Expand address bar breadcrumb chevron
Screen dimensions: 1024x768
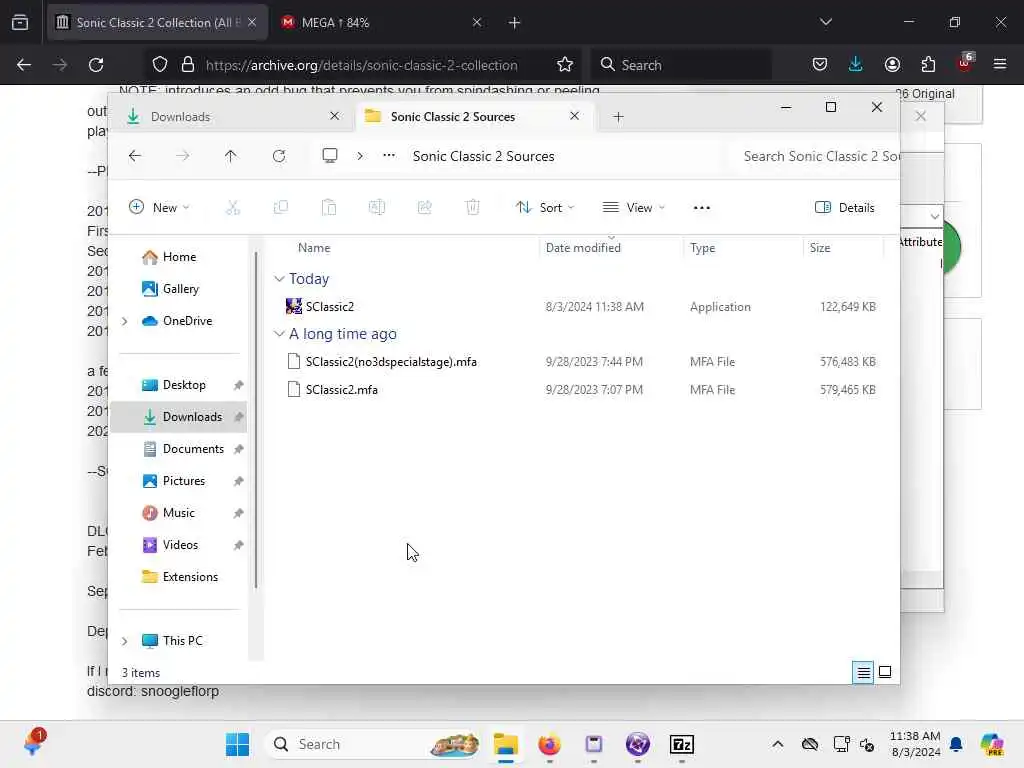[360, 156]
